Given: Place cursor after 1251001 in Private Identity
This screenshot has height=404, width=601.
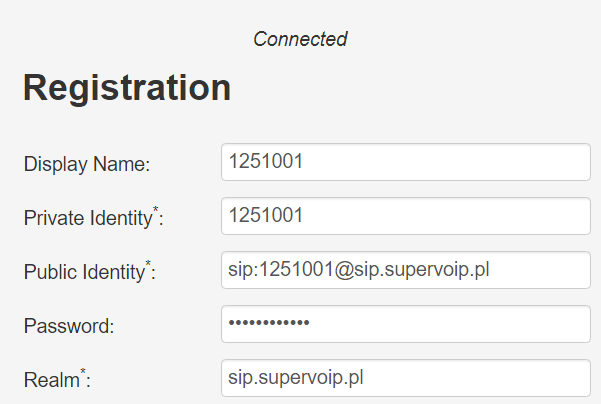Looking at the screenshot, I should point(304,216).
